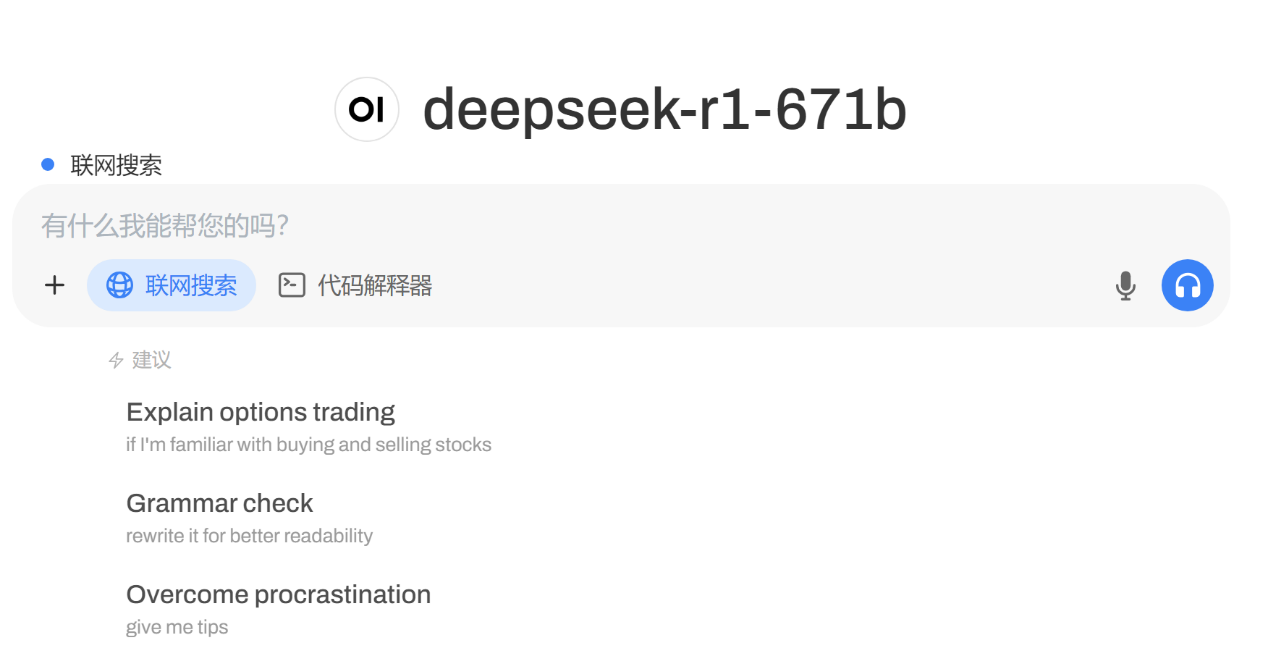Click the 建议 suggestions label
The width and height of the screenshot is (1268, 656).
(152, 360)
